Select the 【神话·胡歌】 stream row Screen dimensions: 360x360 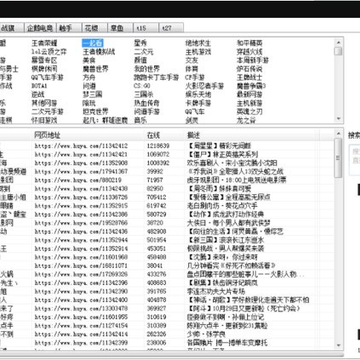click(x=167, y=300)
